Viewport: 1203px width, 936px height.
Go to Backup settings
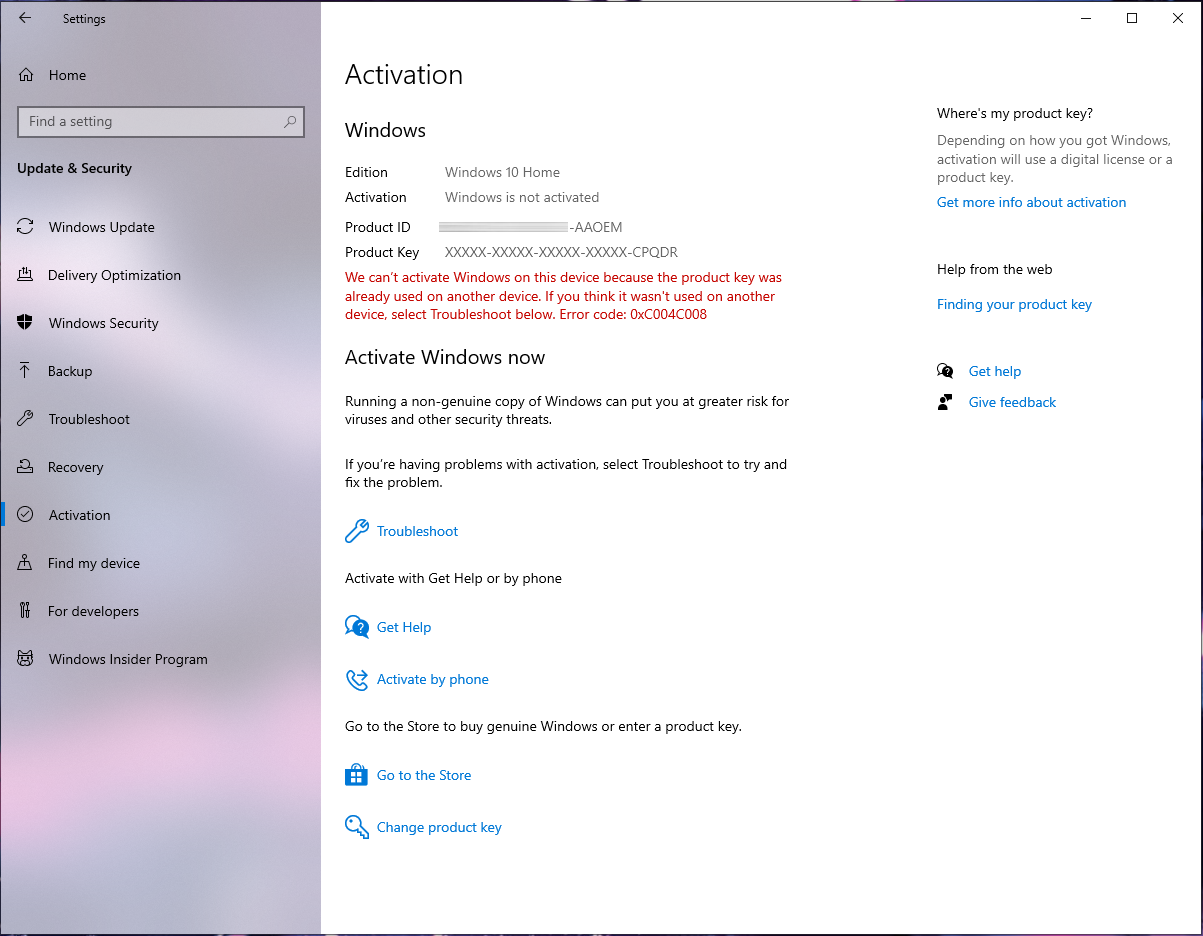70,371
